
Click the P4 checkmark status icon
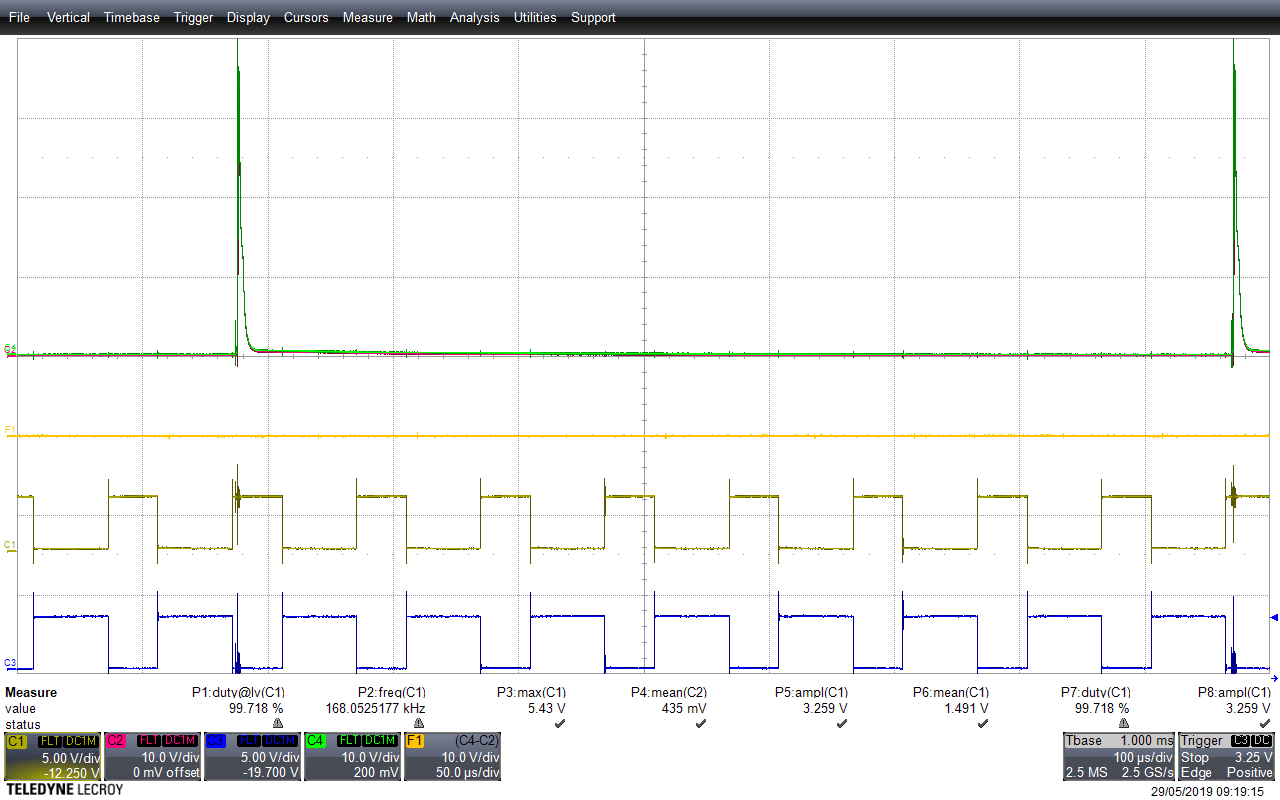click(701, 723)
